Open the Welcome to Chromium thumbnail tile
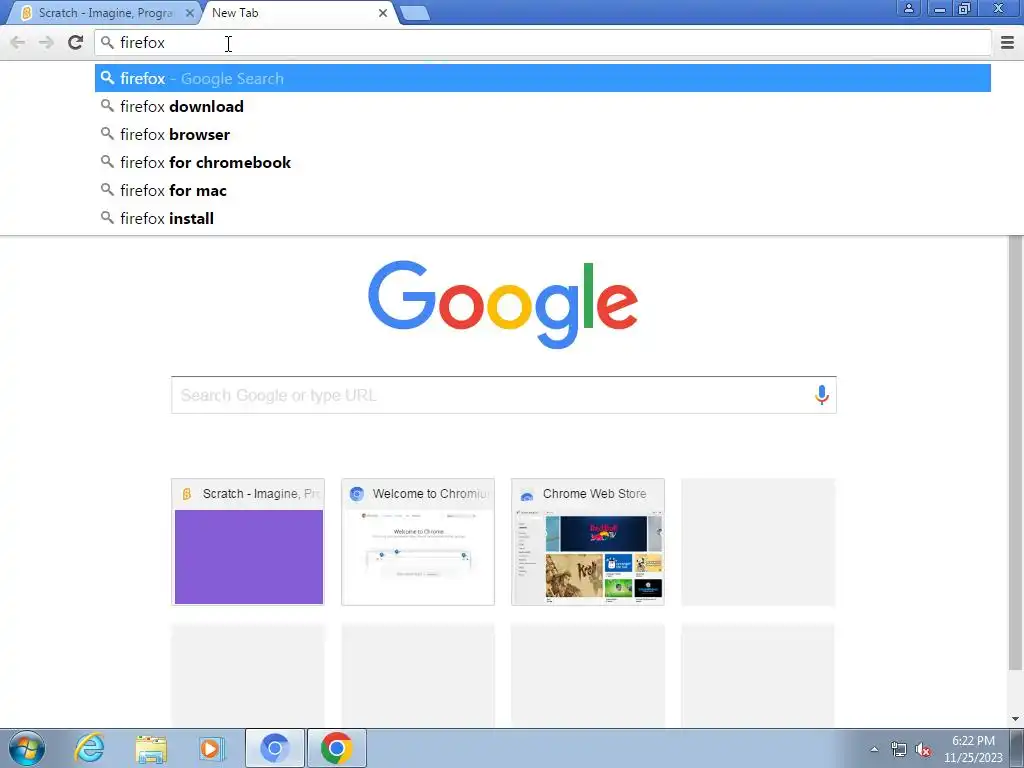 coord(418,542)
